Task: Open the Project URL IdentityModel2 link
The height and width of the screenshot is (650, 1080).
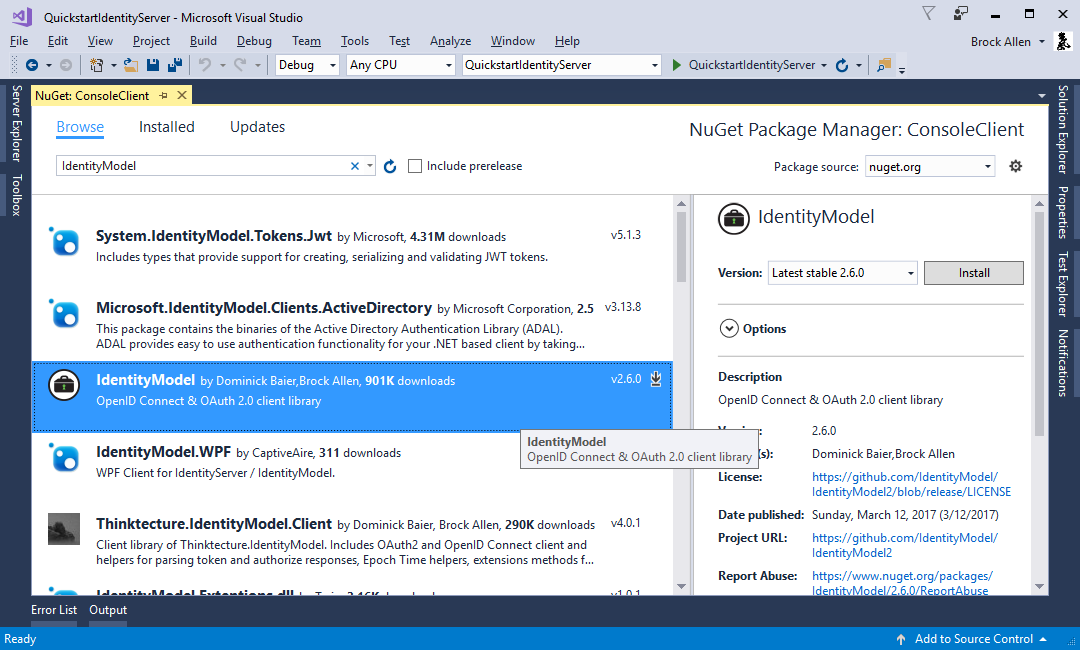Action: (x=904, y=545)
